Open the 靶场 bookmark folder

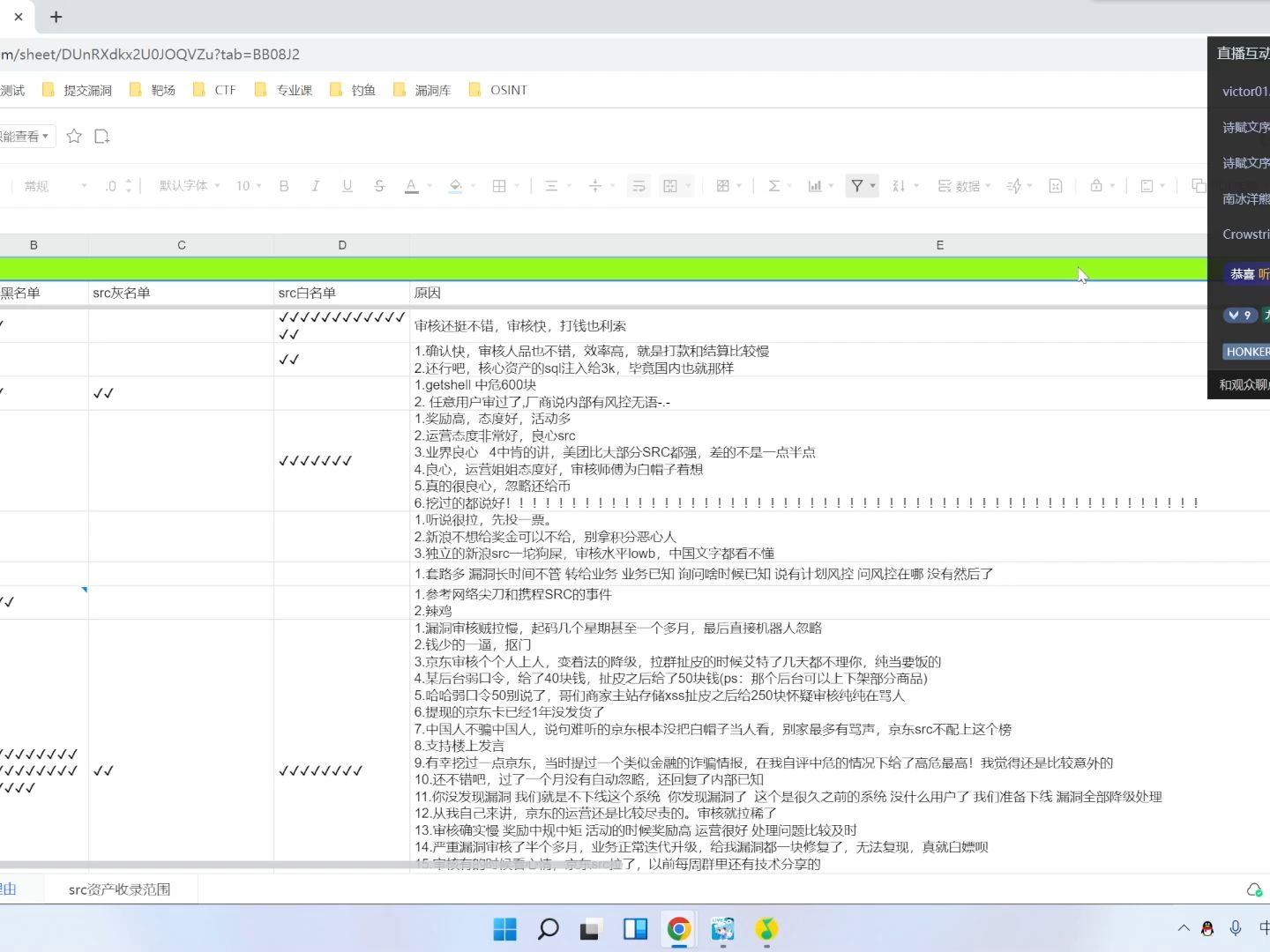(153, 90)
